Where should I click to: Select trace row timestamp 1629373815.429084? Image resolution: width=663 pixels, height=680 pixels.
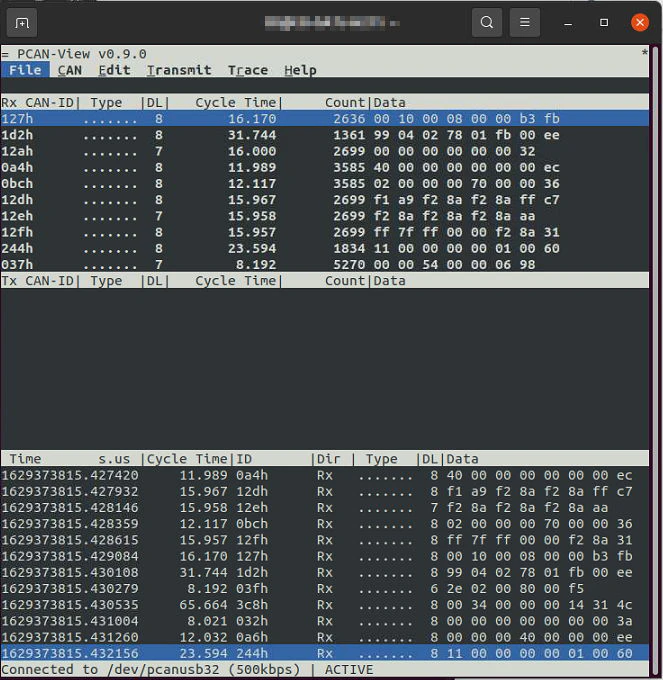pos(325,556)
